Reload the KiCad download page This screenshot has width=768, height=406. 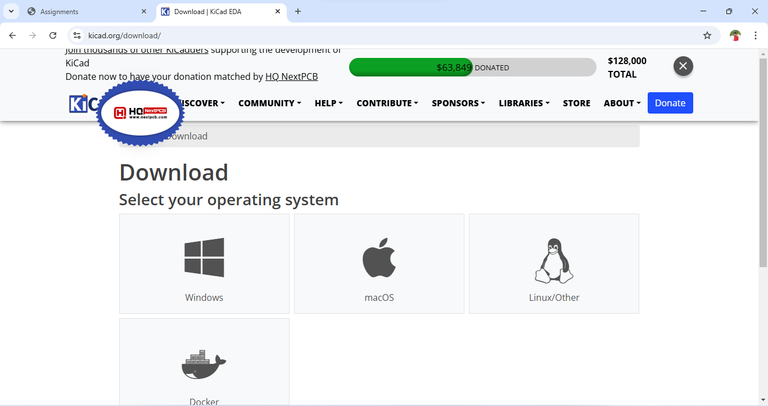point(53,35)
